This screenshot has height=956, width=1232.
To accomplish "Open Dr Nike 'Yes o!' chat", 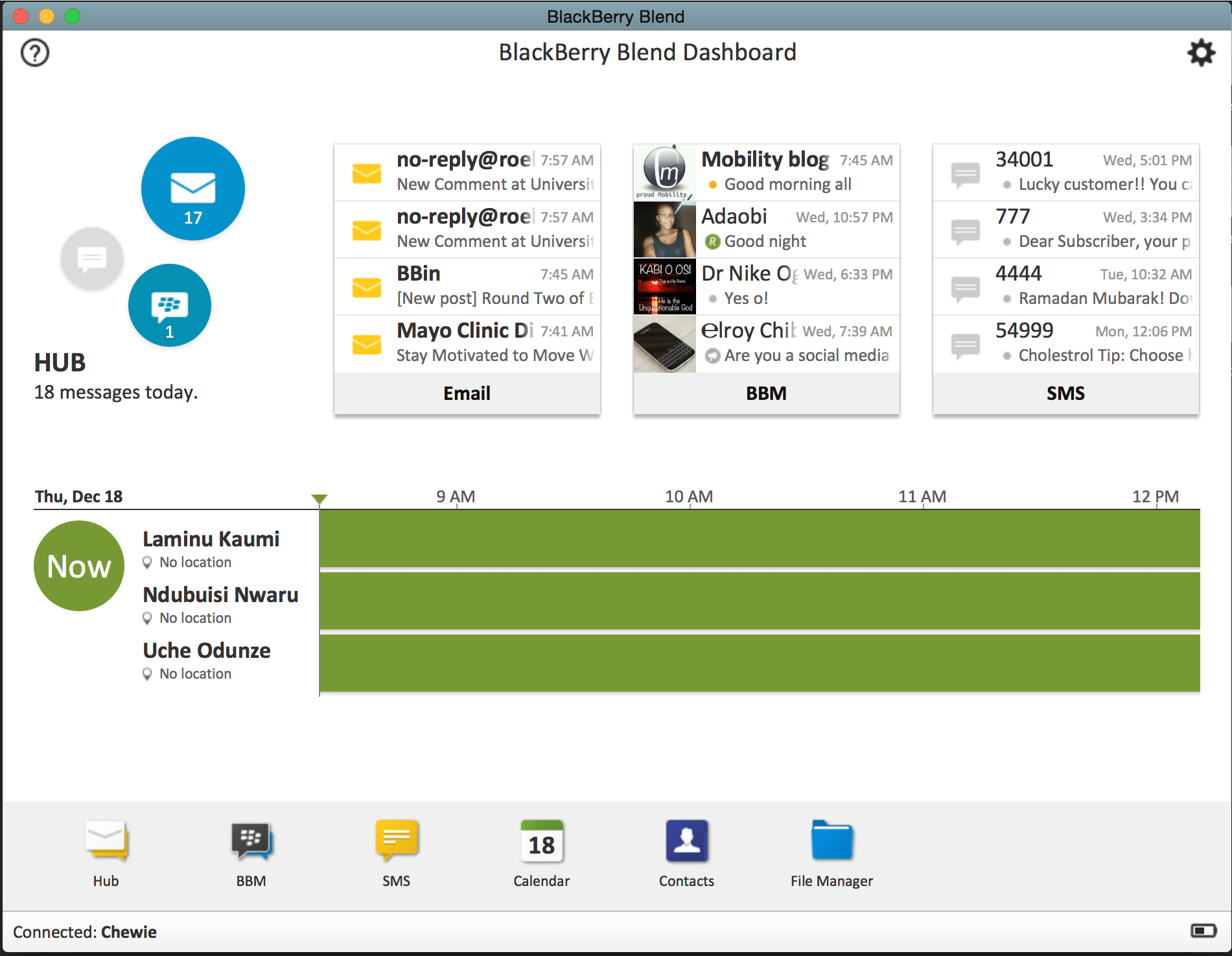I will point(767,286).
